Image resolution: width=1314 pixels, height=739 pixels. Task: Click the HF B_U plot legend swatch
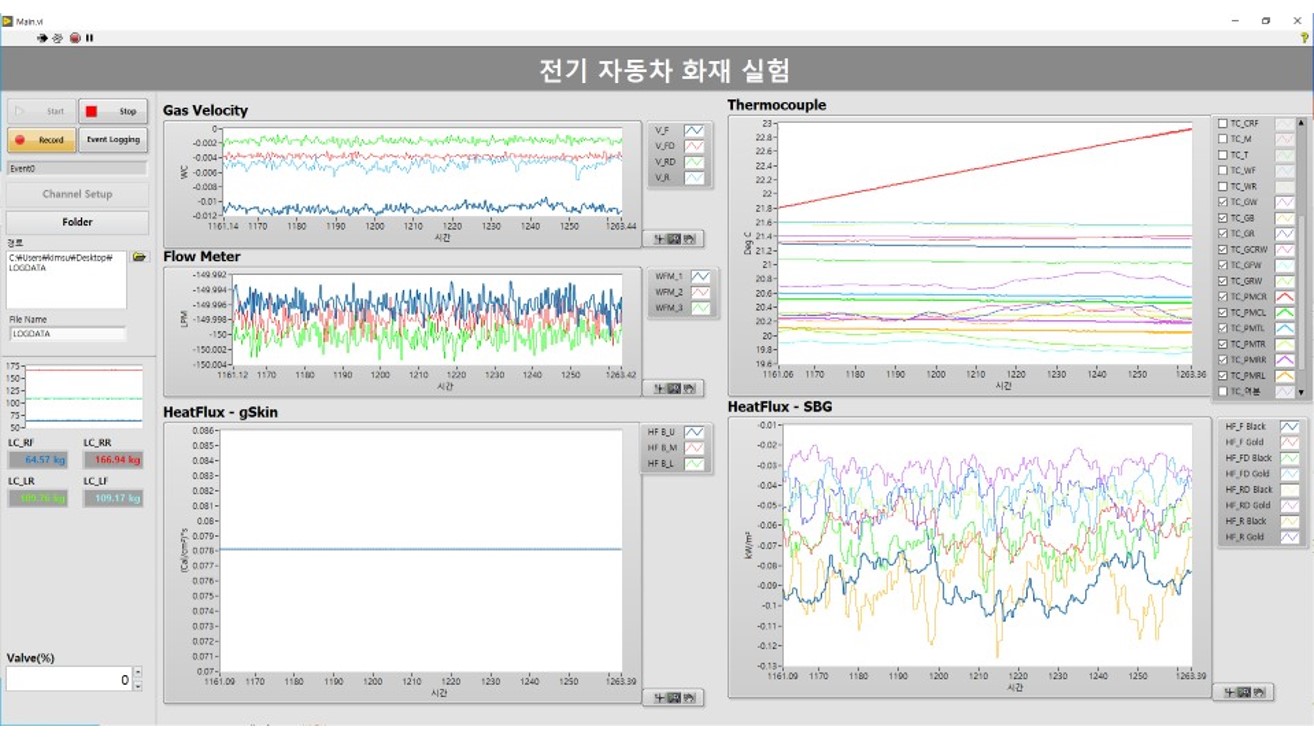click(x=694, y=432)
